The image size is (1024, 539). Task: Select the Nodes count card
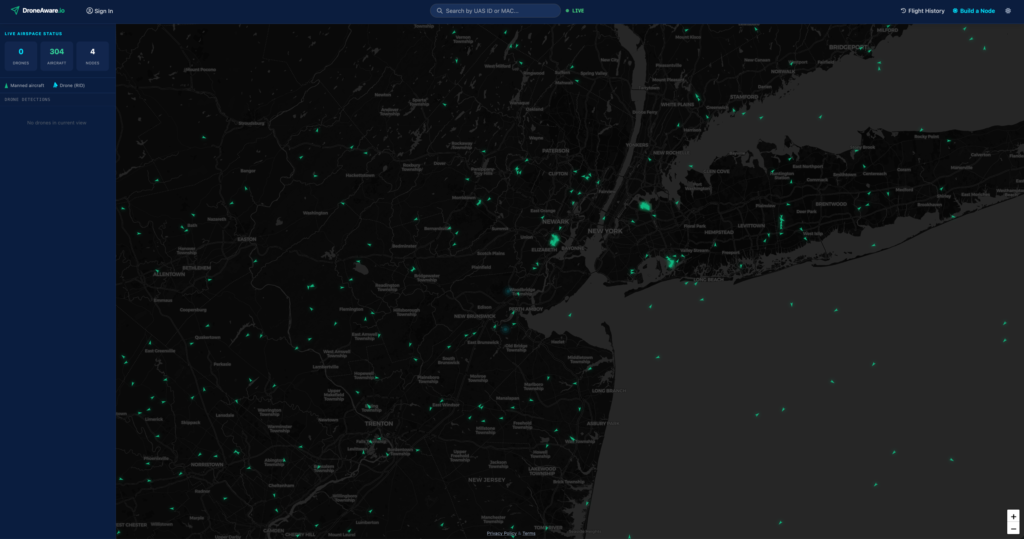(93, 55)
